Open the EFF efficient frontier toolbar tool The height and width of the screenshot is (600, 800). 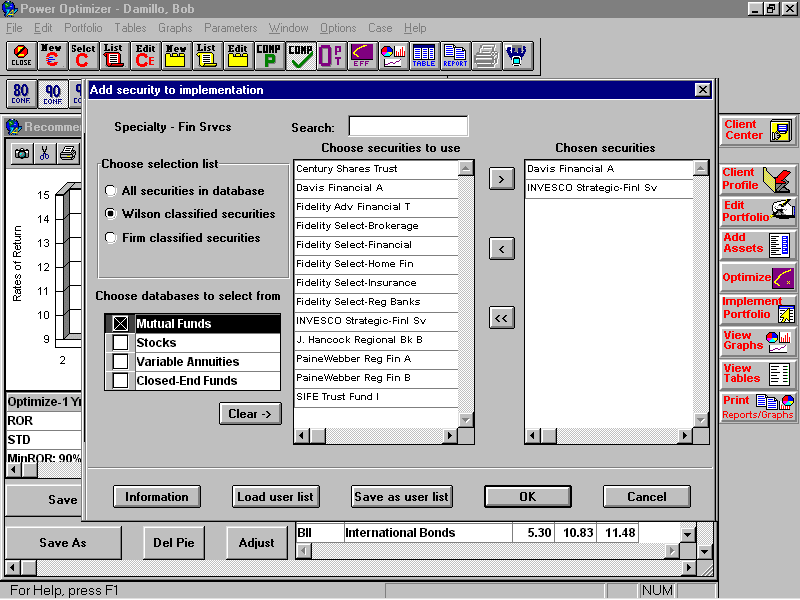click(360, 57)
